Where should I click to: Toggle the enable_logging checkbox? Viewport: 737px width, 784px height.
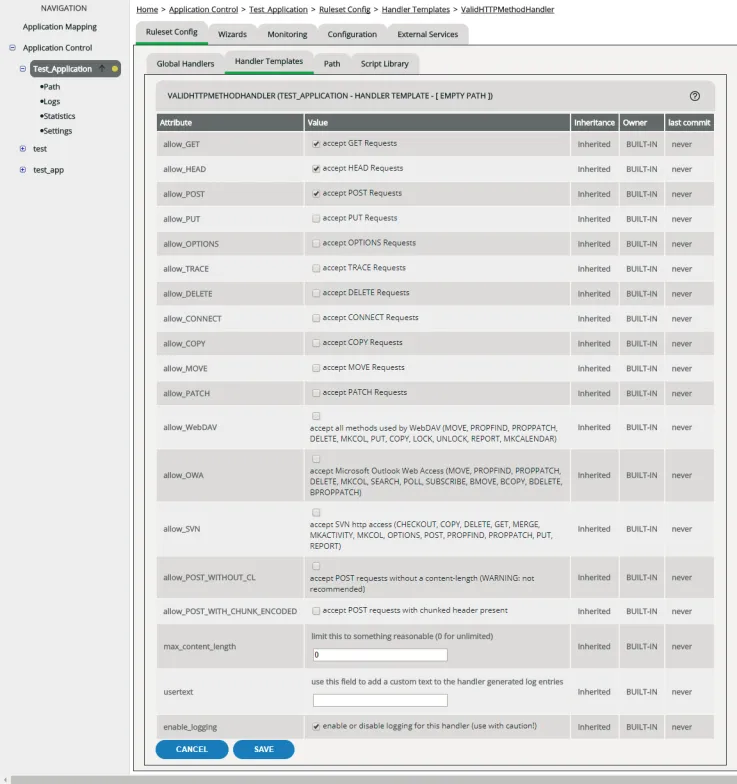click(x=316, y=726)
